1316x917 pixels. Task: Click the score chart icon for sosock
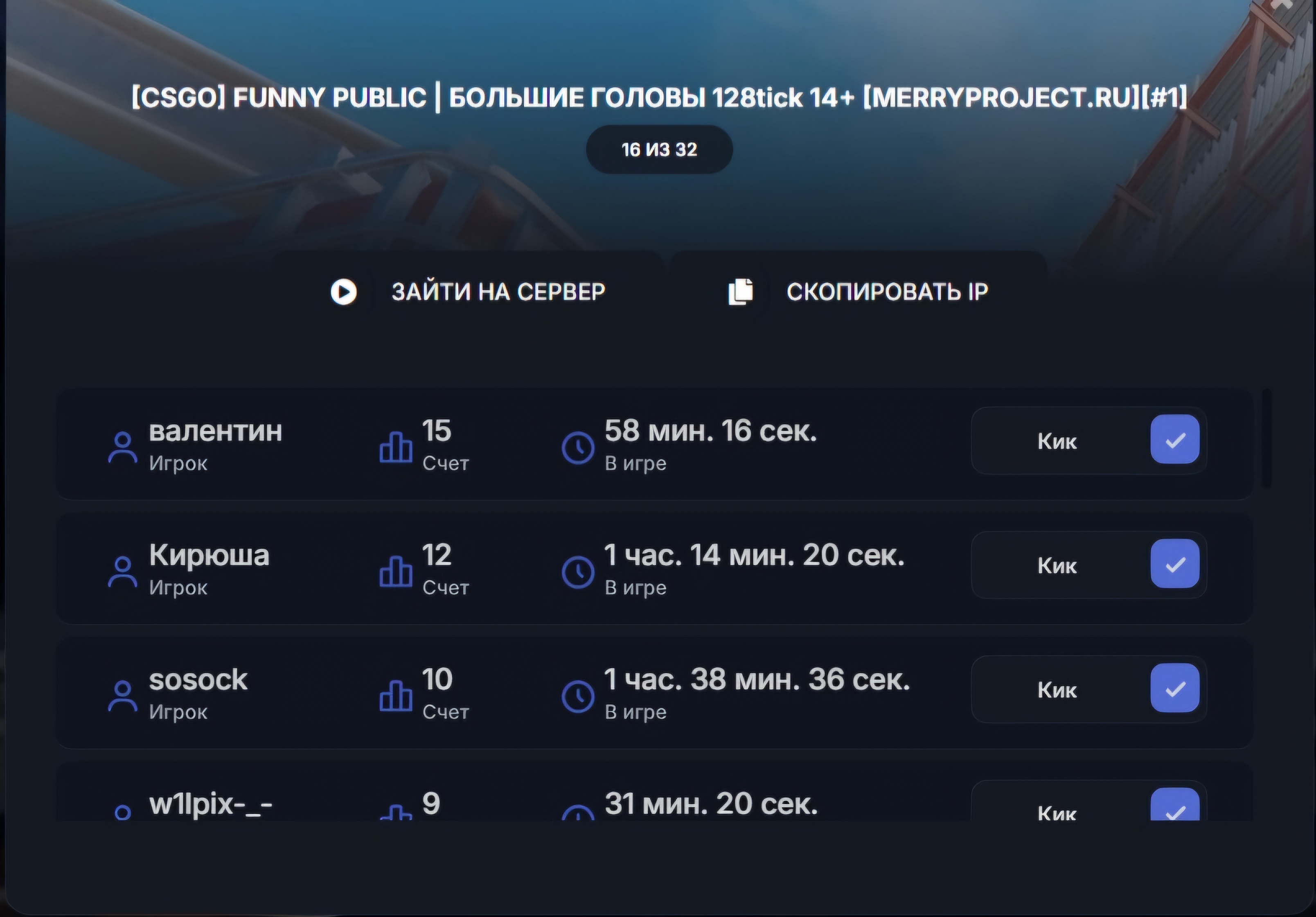395,696
